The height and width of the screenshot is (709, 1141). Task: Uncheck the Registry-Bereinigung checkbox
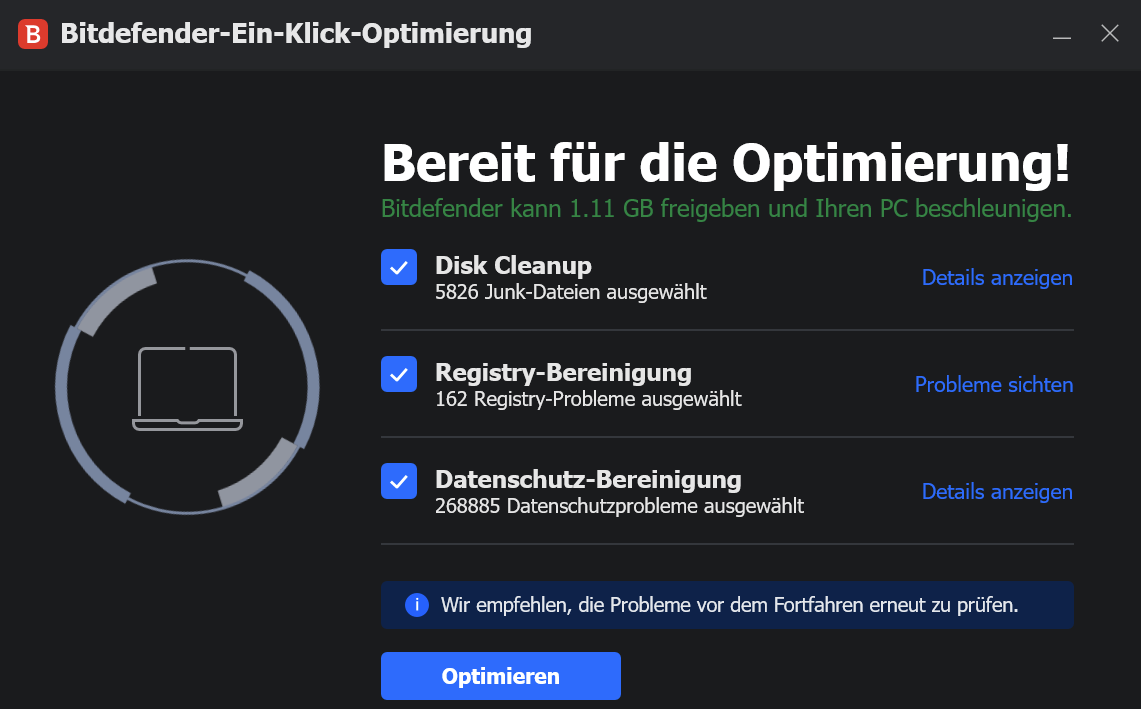tap(399, 374)
